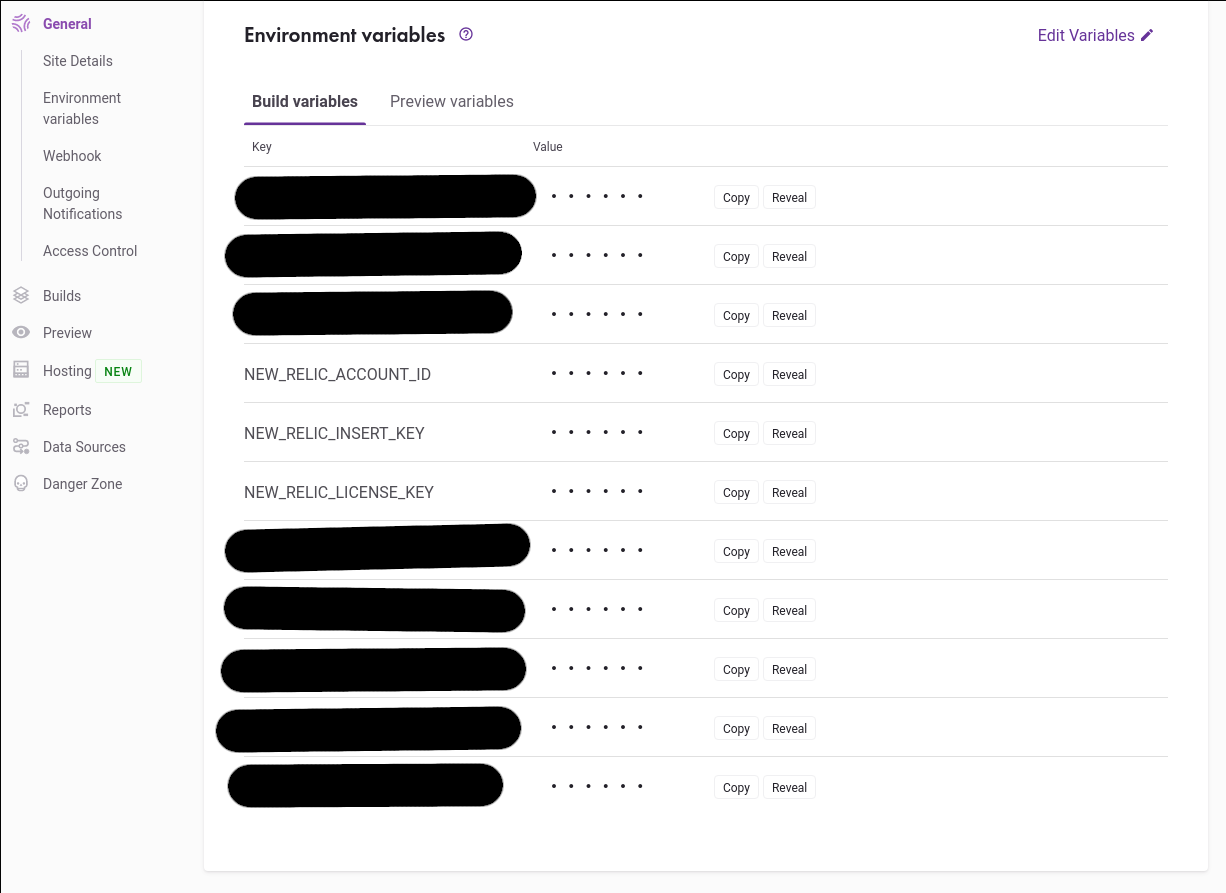Open the Environment variables help icon
The height and width of the screenshot is (893, 1226).
click(466, 34)
